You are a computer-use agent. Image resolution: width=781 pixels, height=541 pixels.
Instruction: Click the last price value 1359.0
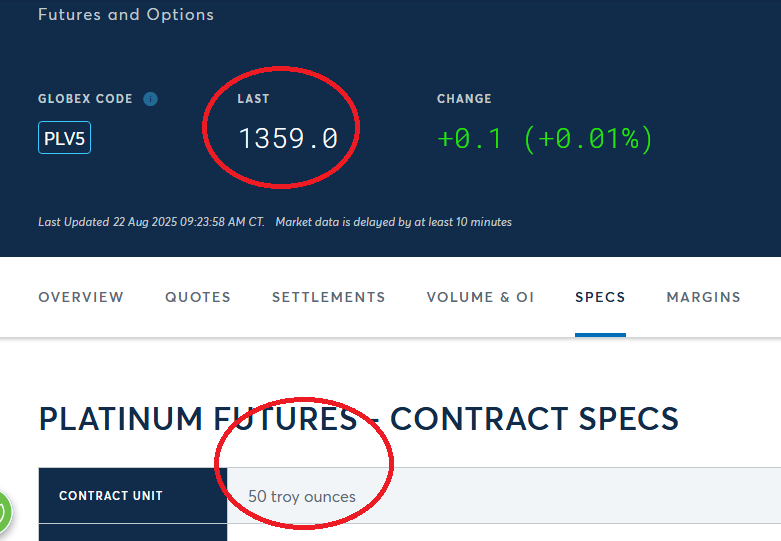click(288, 138)
